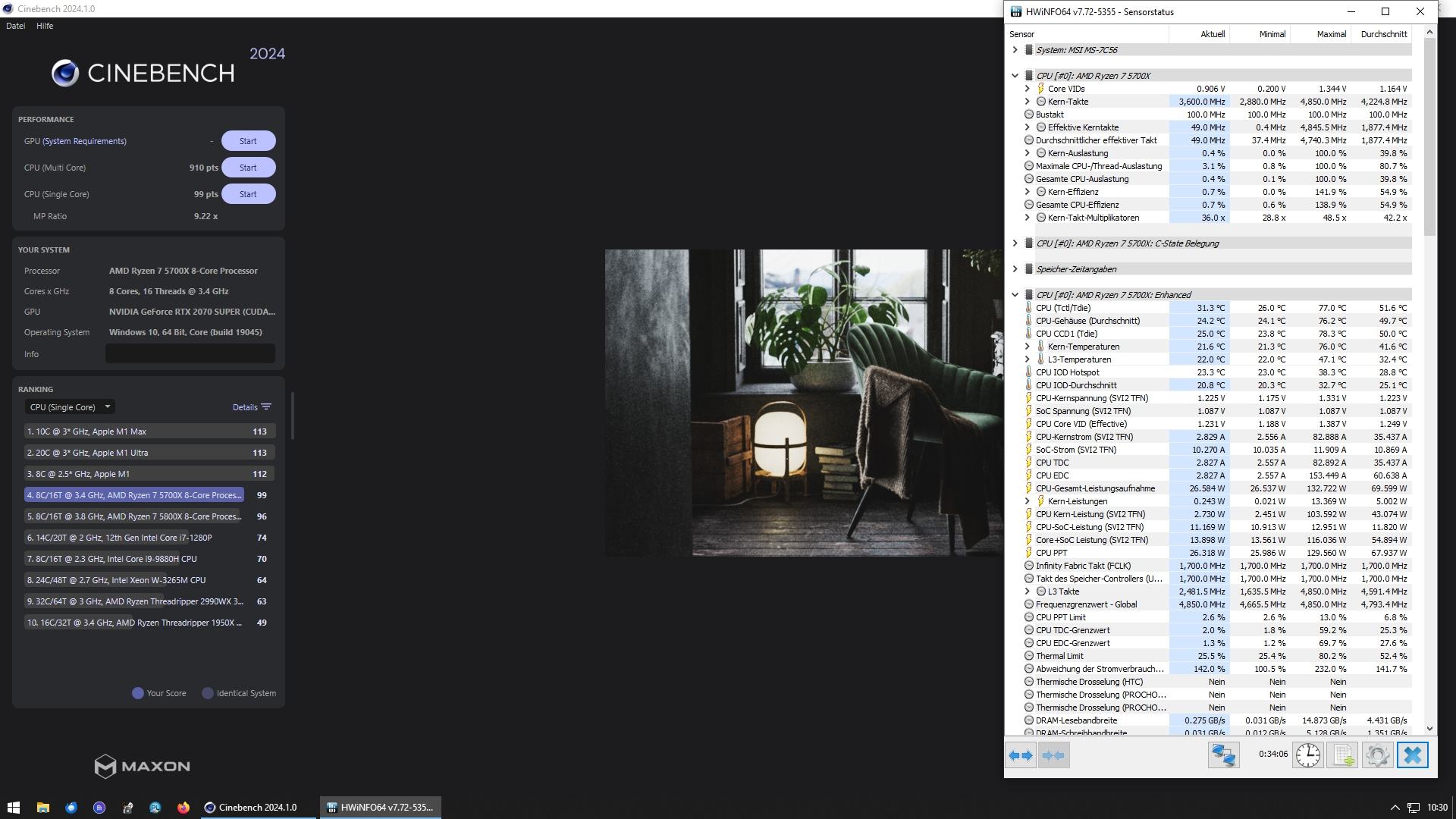
Task: Select the Intel Core i7-1280P ranking entry
Action: coord(149,538)
